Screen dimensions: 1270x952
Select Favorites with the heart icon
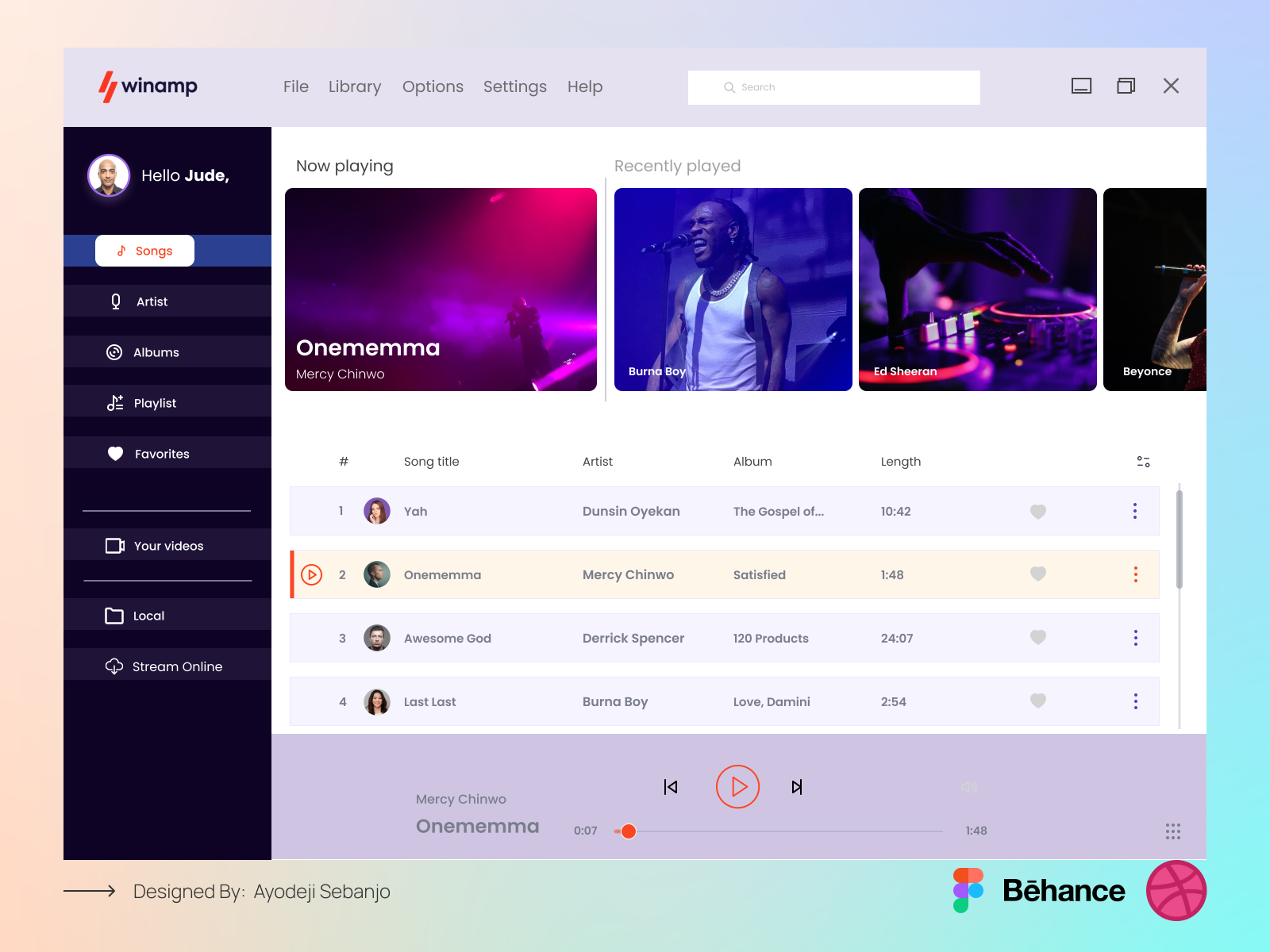[115, 453]
